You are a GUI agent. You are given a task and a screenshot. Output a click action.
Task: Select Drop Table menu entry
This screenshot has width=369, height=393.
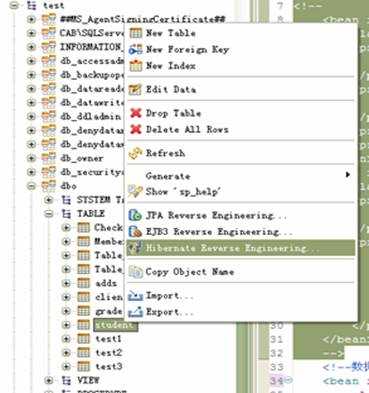tap(240, 113)
